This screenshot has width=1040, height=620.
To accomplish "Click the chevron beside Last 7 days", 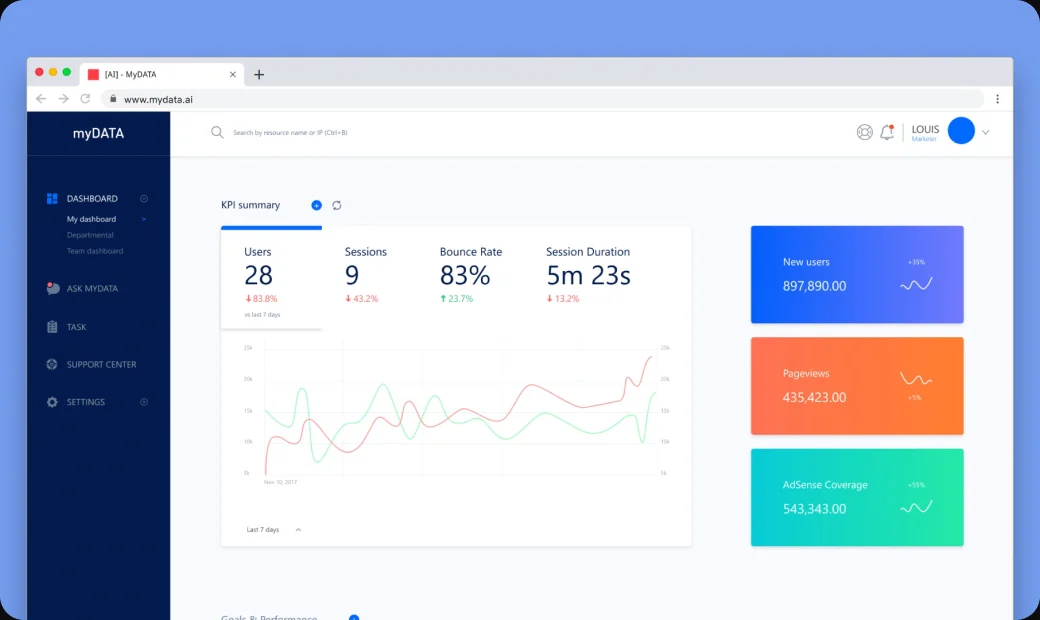I will [298, 529].
